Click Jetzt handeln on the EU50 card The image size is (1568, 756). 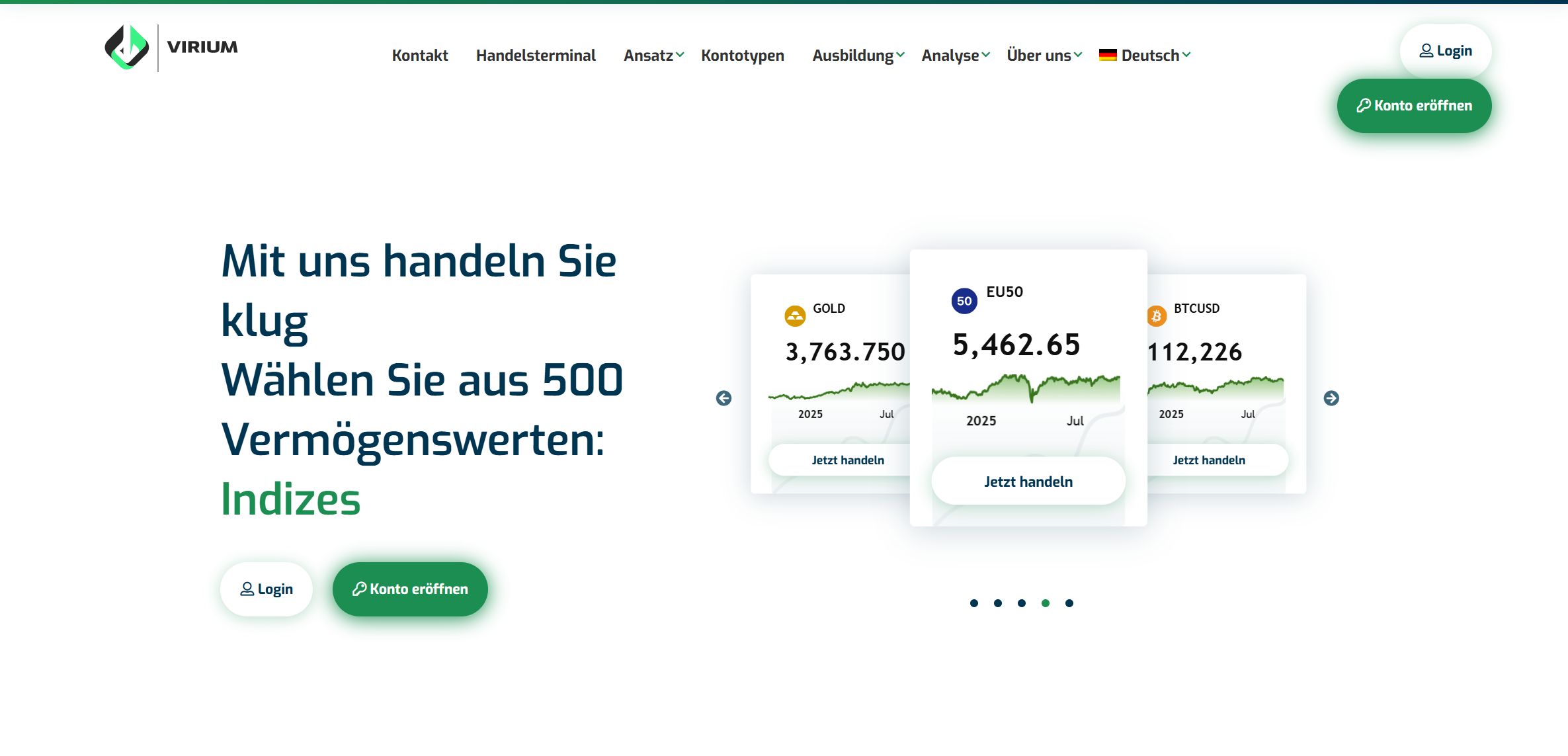1028,482
